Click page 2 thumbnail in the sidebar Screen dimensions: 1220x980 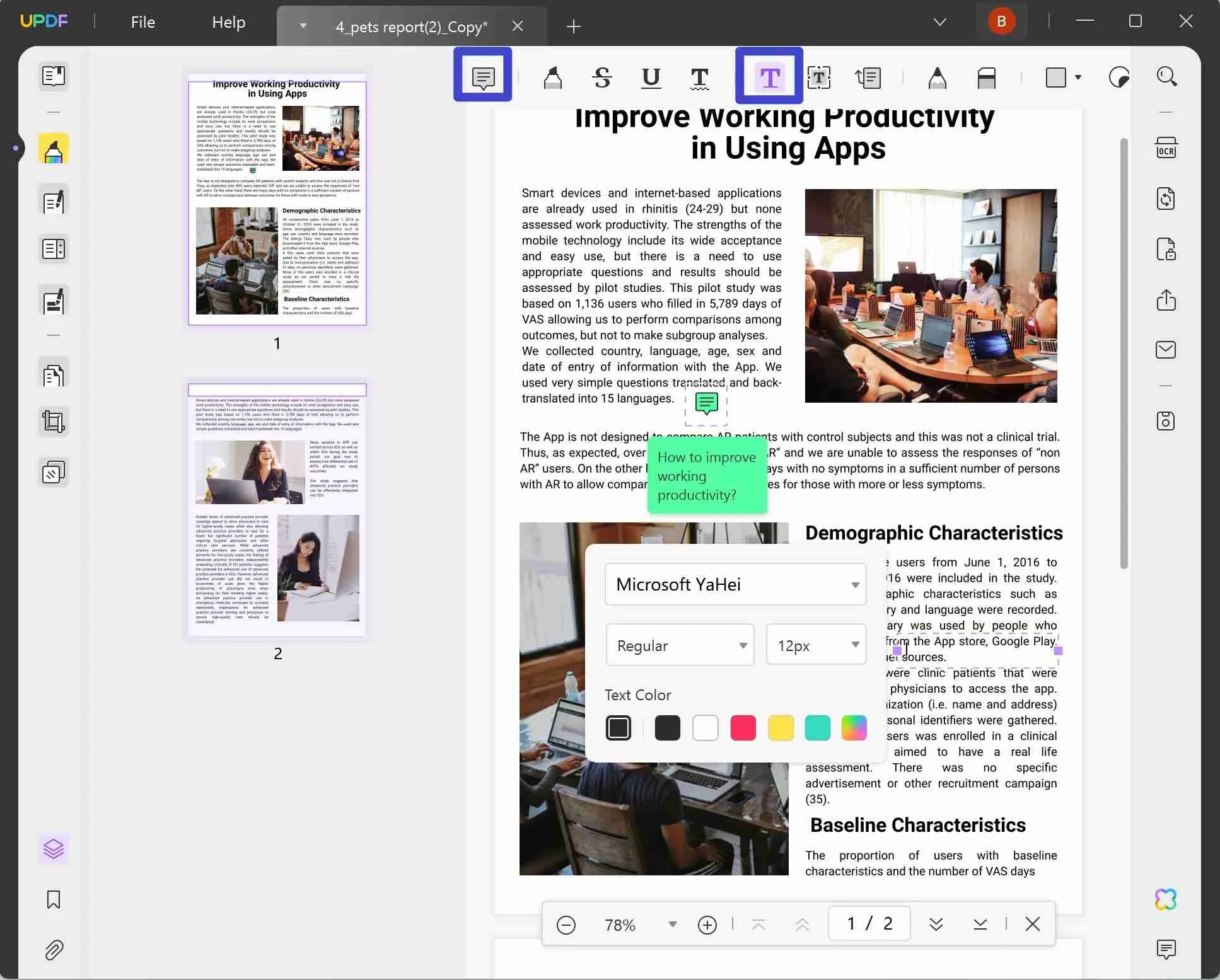click(277, 509)
